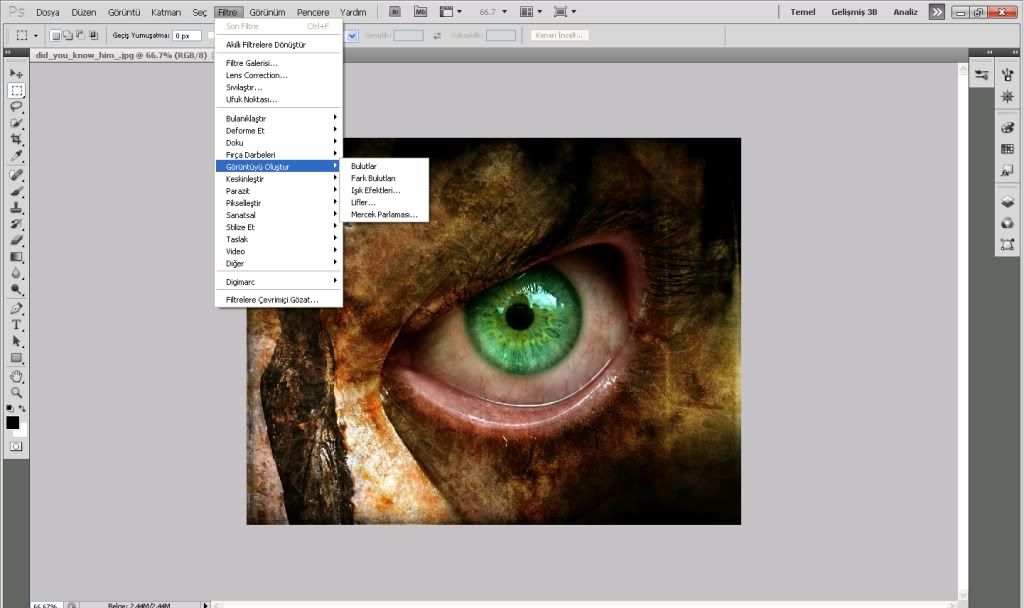Screen dimensions: 1024x608
Task: Launch Adobe Bridge from the Br icon
Action: pyautogui.click(x=394, y=12)
